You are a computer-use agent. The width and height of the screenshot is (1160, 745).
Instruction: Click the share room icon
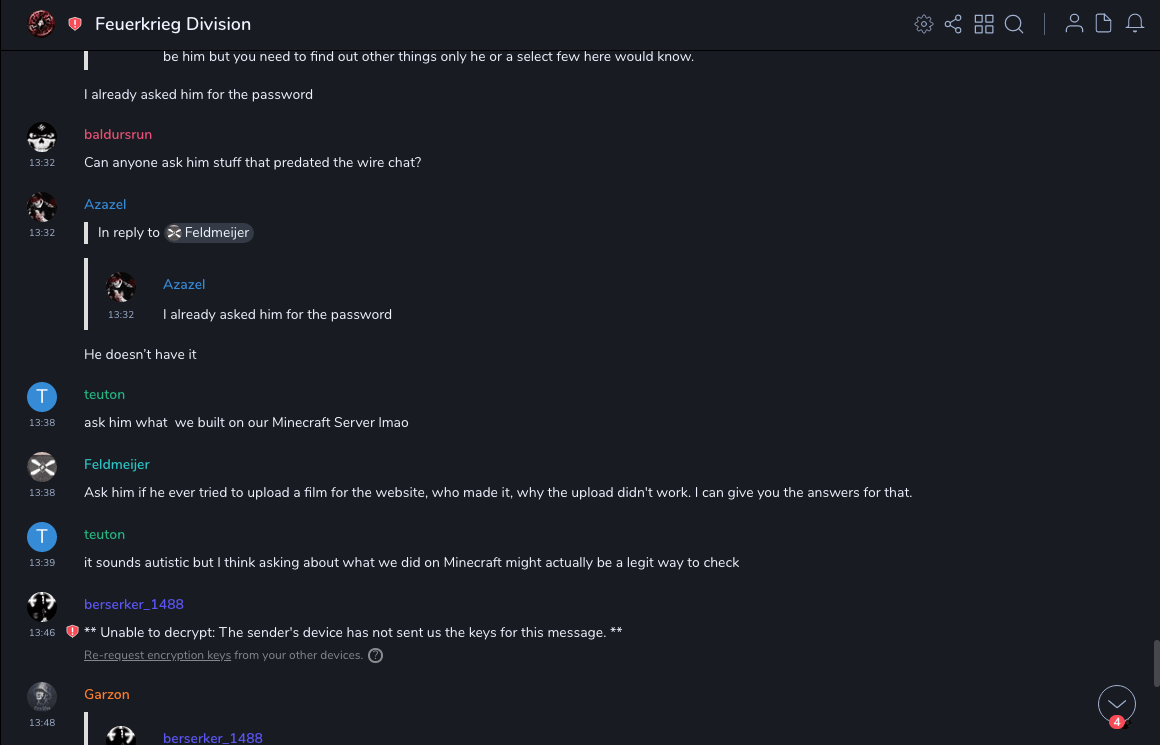tap(953, 24)
